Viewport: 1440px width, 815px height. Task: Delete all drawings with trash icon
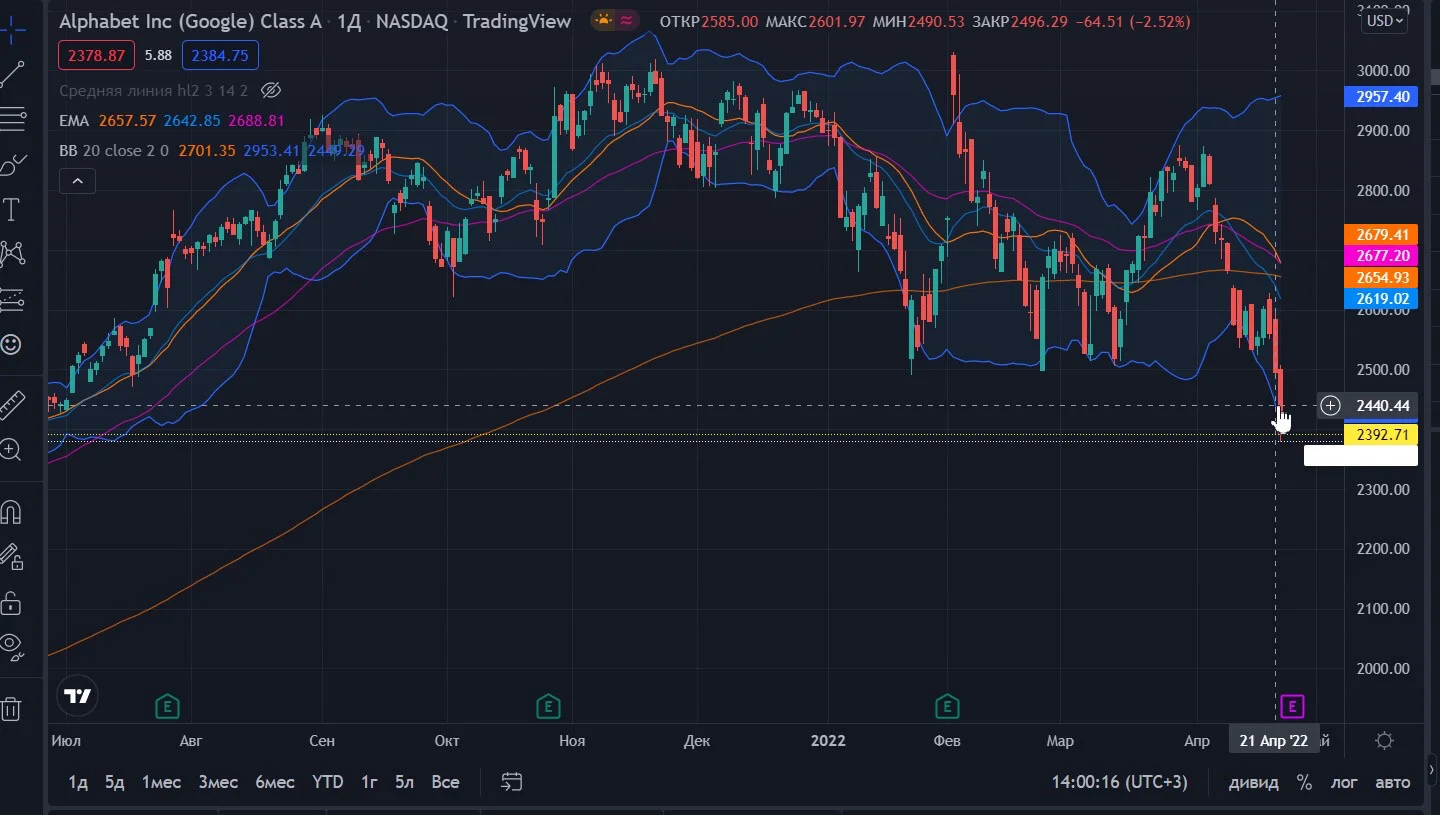coord(11,709)
